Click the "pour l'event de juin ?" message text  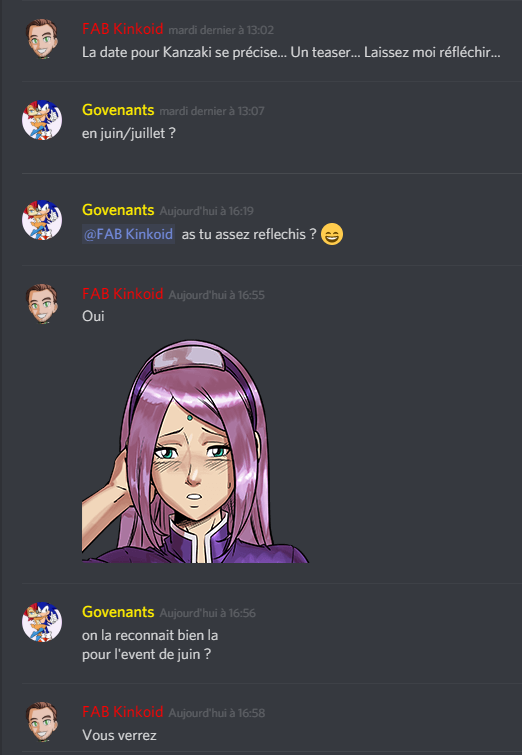(146, 655)
